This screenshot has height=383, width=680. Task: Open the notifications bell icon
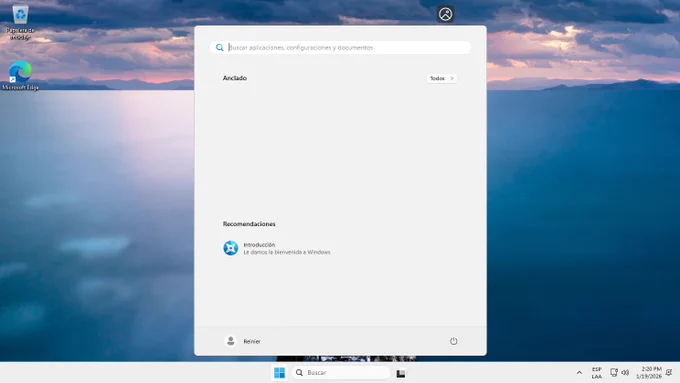(669, 373)
